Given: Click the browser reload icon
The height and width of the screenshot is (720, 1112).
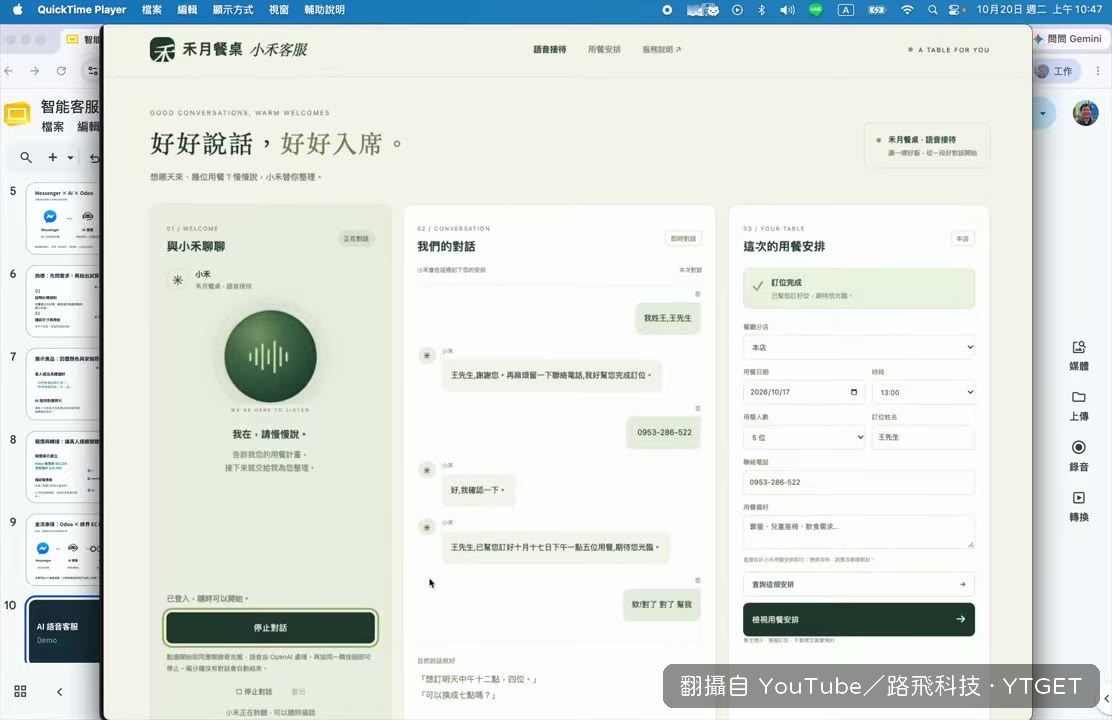Looking at the screenshot, I should pos(61,71).
